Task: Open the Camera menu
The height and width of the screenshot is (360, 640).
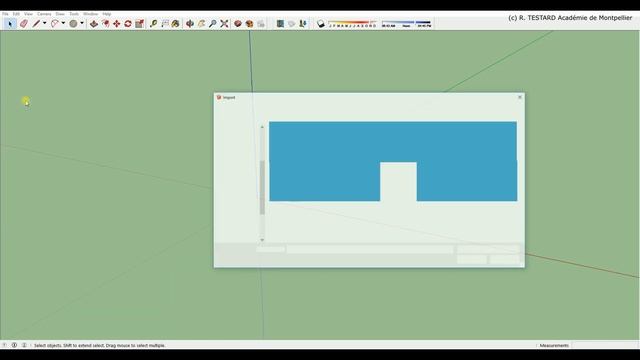Action: click(x=44, y=14)
